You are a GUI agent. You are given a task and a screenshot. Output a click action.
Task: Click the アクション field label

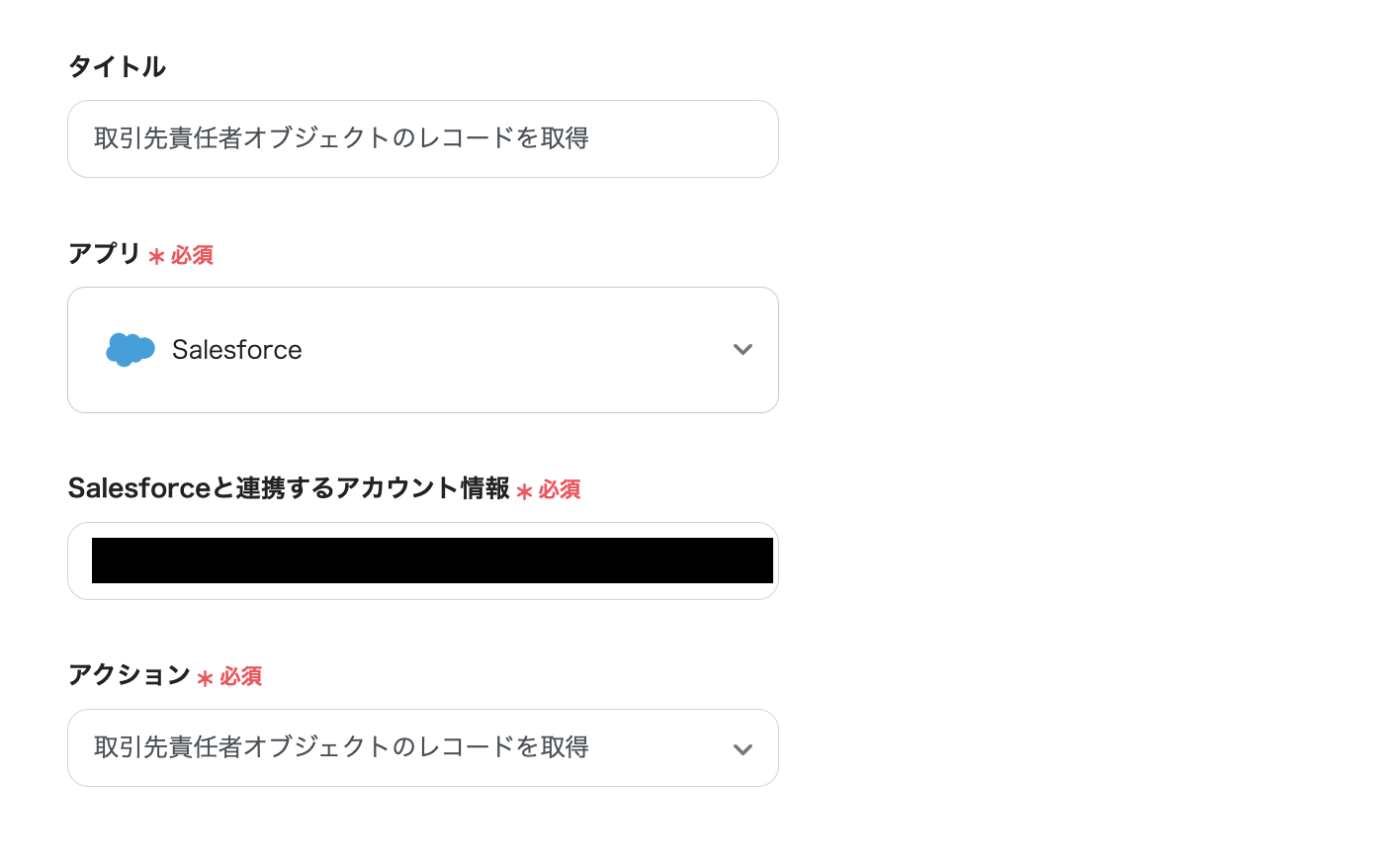[129, 675]
